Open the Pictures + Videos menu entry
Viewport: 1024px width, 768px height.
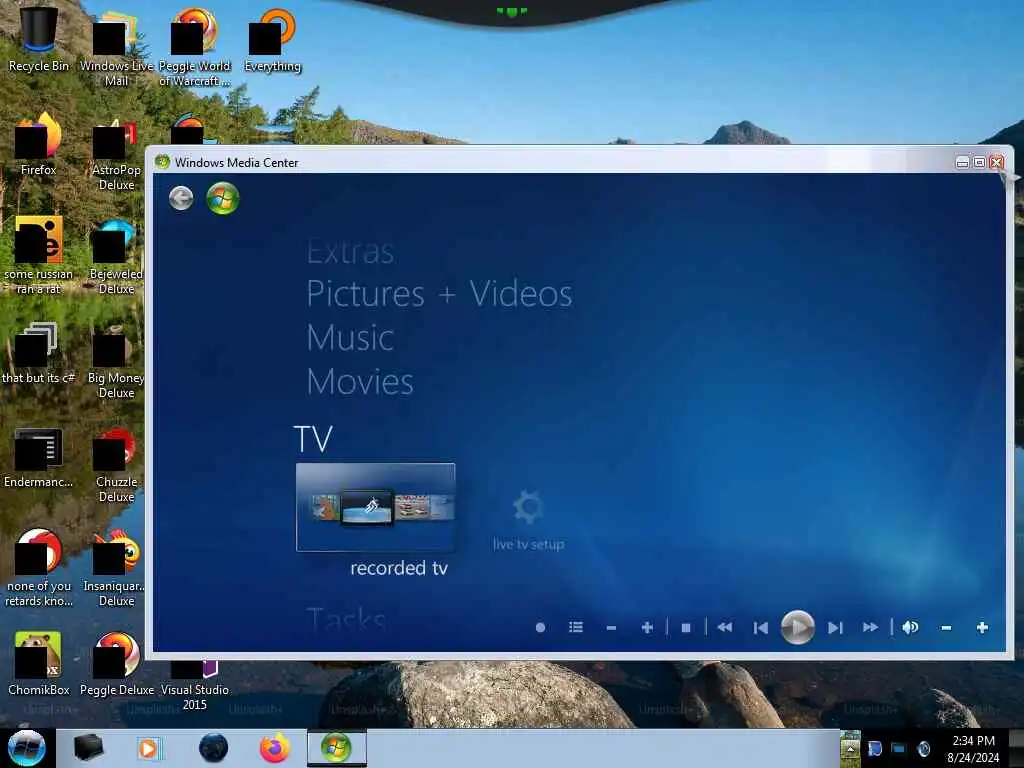coord(440,294)
